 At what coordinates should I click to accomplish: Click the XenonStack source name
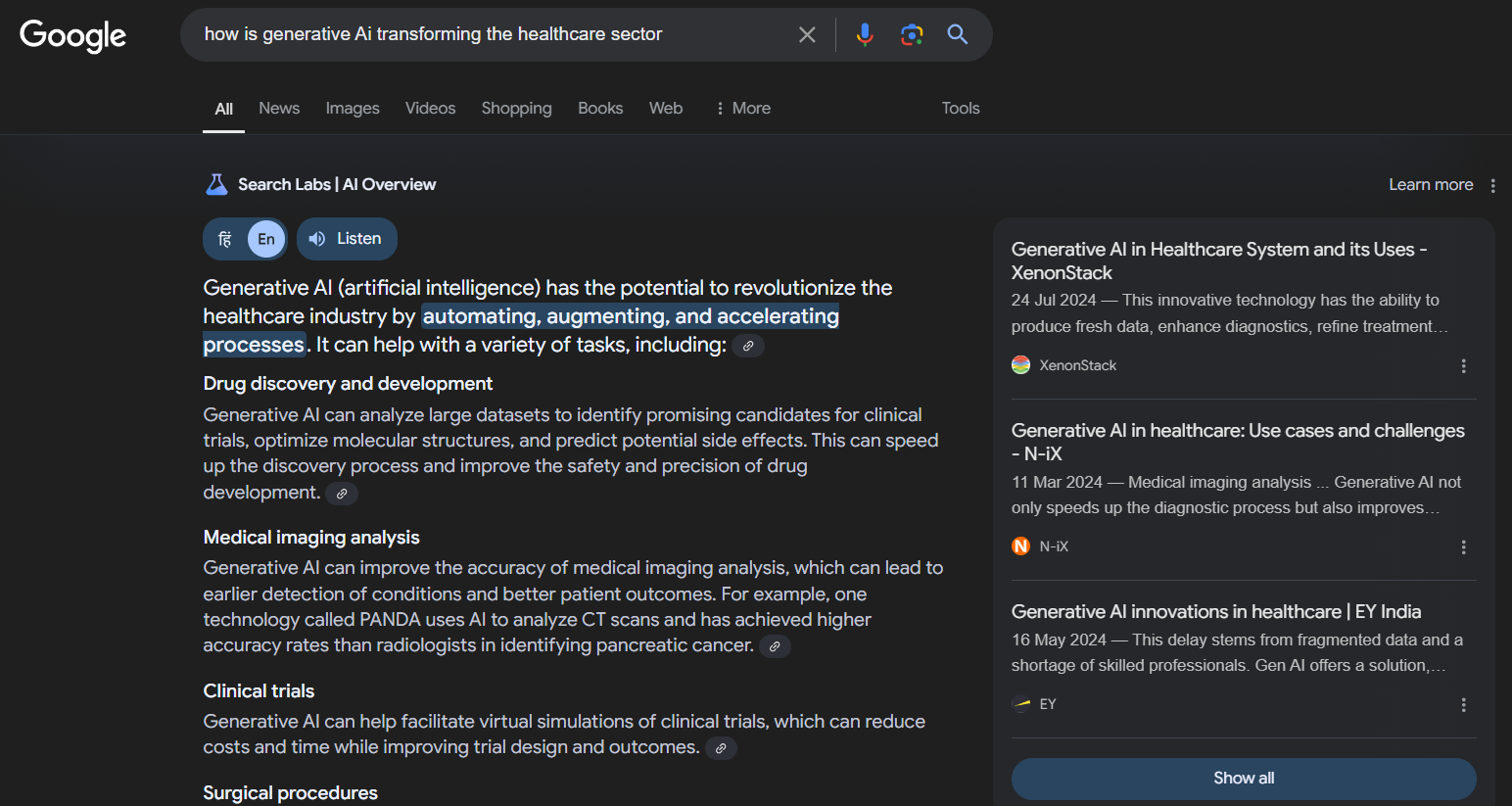click(1077, 366)
